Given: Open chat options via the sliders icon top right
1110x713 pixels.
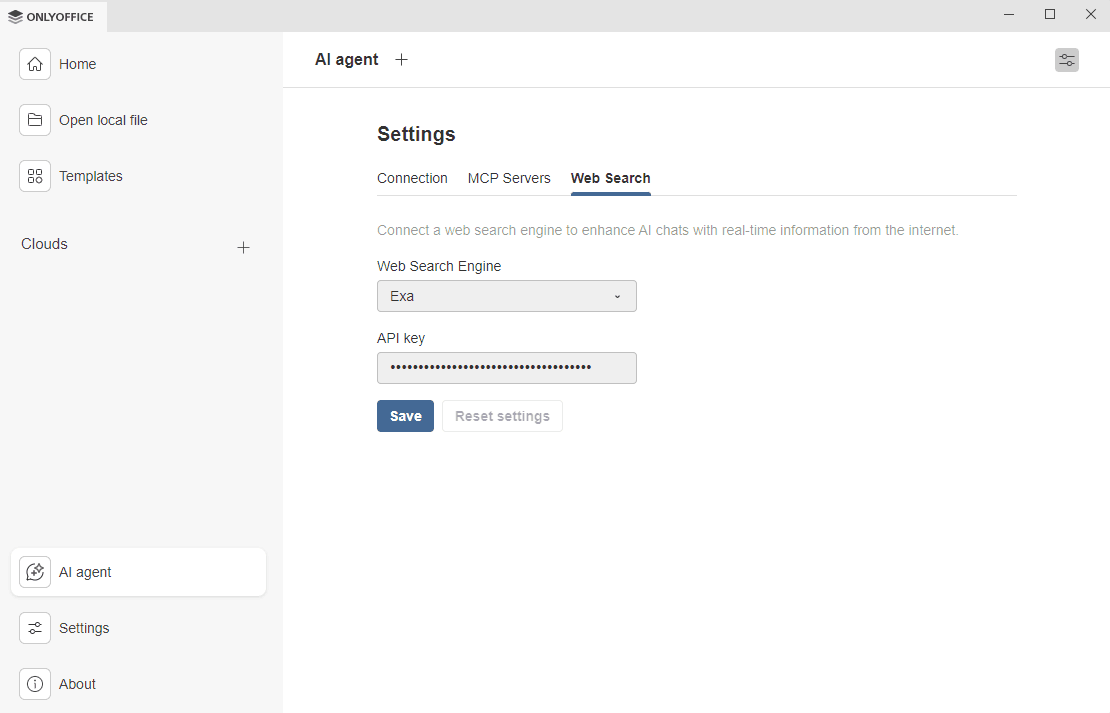Looking at the screenshot, I should coord(1067,60).
